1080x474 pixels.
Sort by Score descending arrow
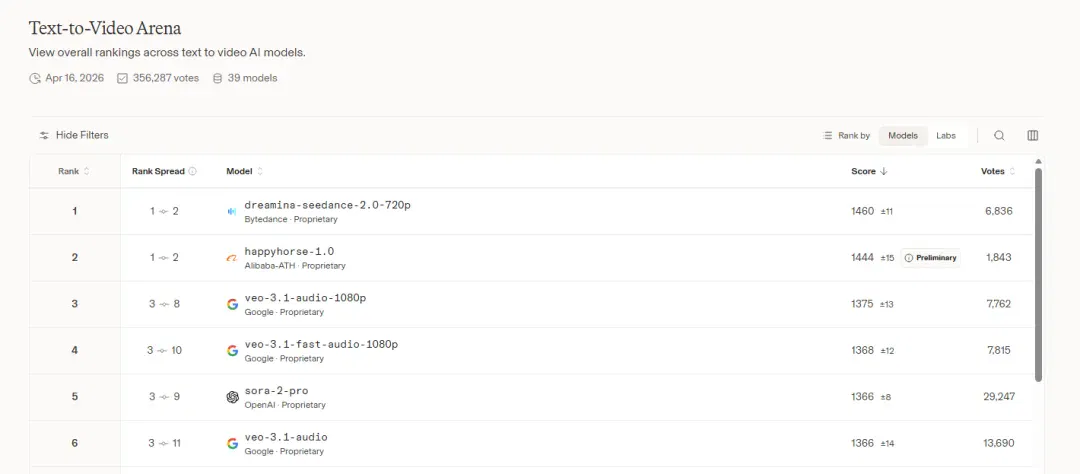click(884, 172)
